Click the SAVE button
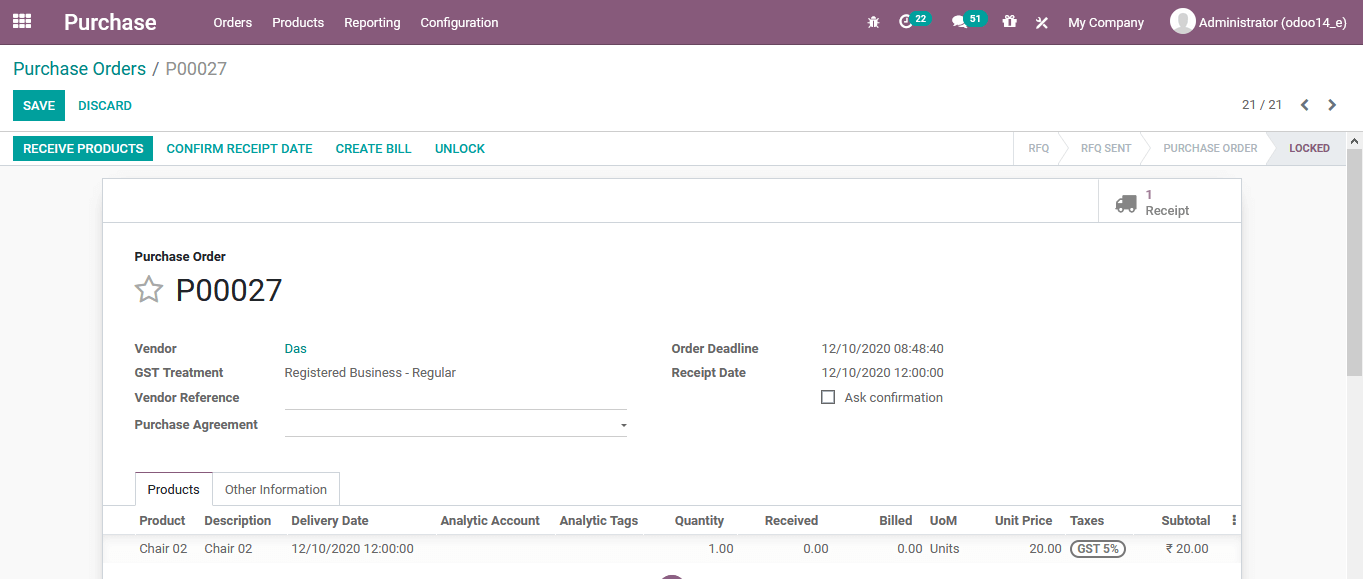 point(39,105)
